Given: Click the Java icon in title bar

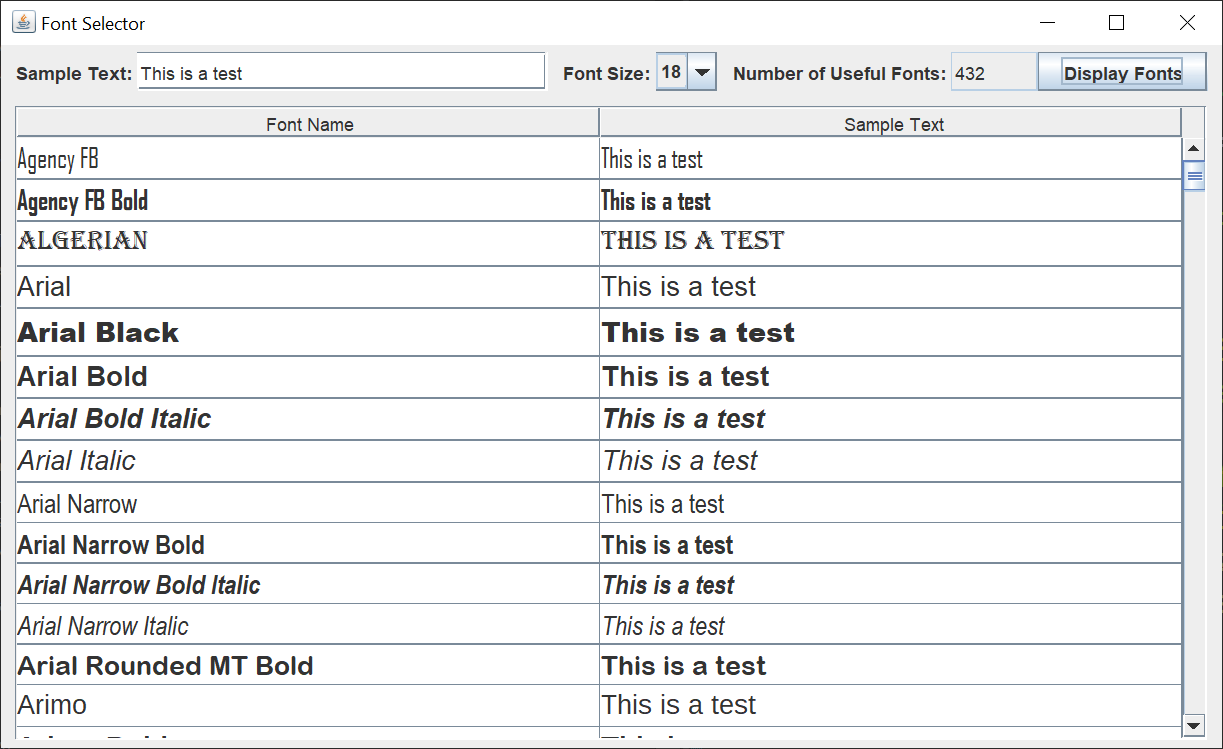Looking at the screenshot, I should point(24,22).
